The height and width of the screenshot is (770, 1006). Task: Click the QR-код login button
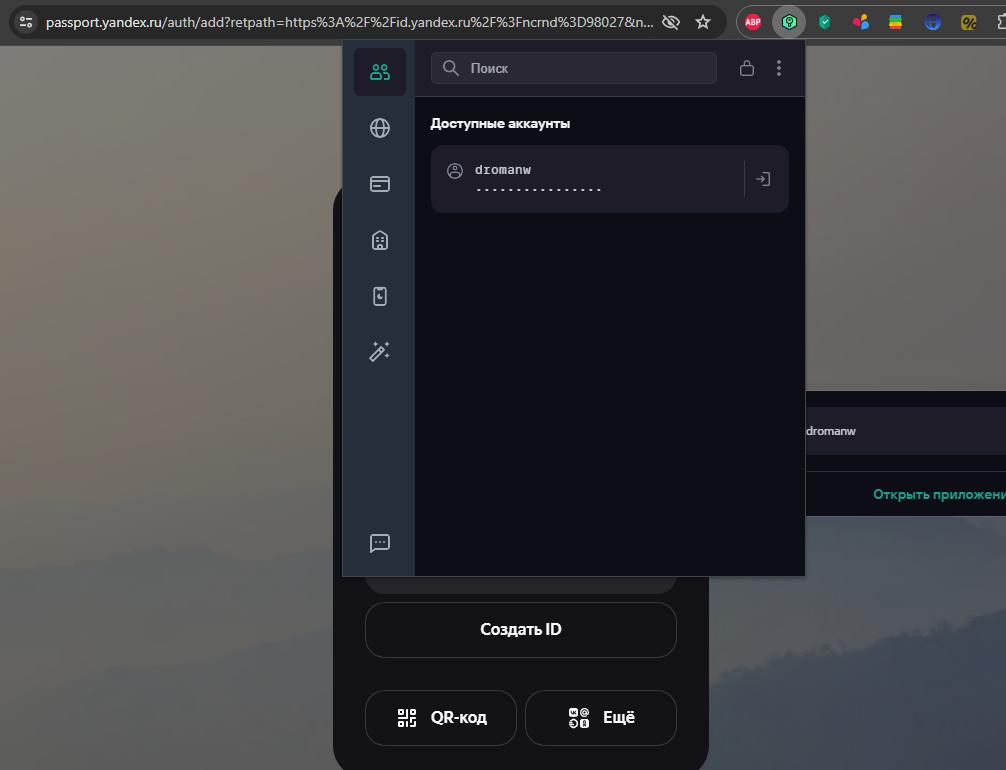(x=441, y=717)
